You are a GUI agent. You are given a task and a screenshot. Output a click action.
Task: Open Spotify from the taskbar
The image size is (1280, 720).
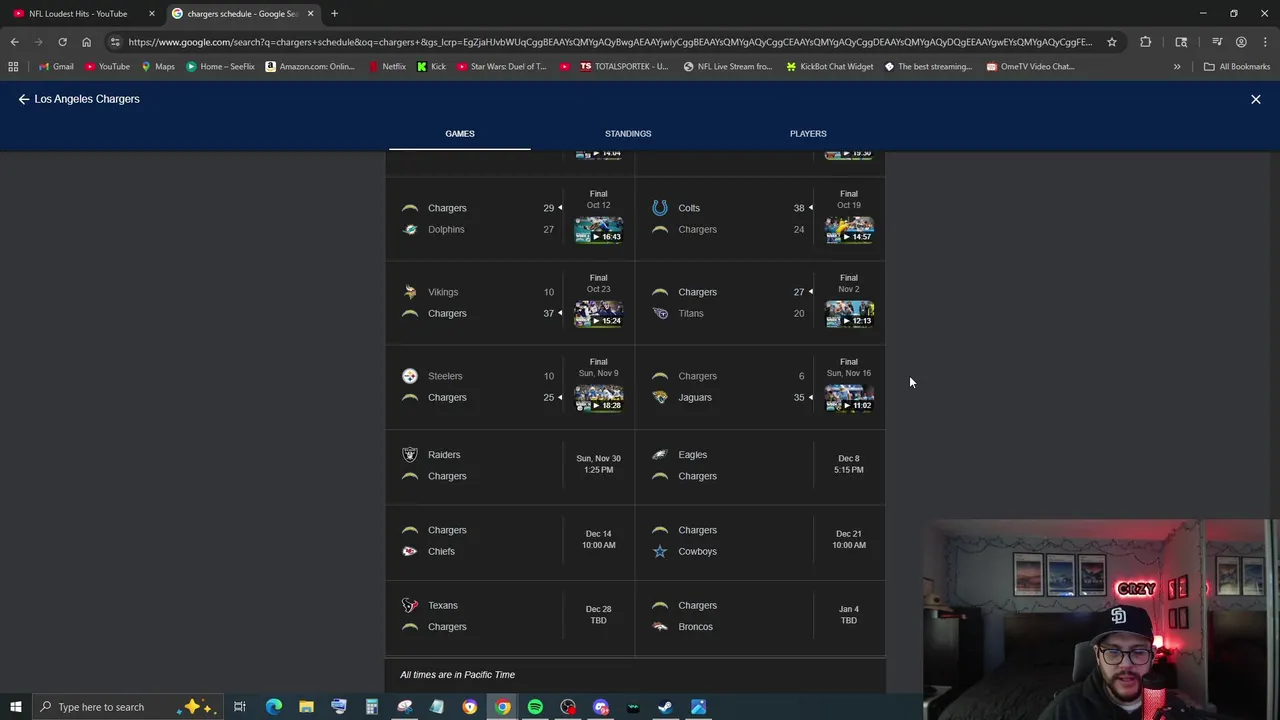tap(535, 707)
